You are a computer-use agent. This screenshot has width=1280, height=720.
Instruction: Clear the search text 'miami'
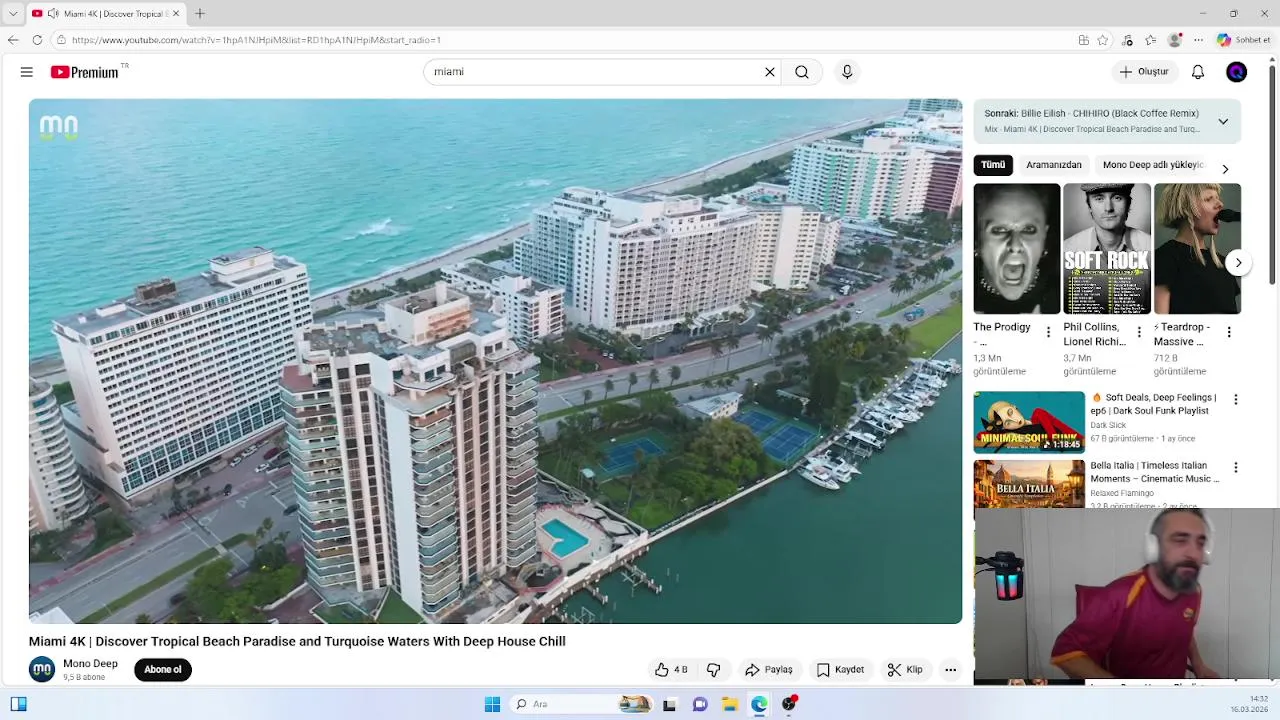click(x=770, y=72)
